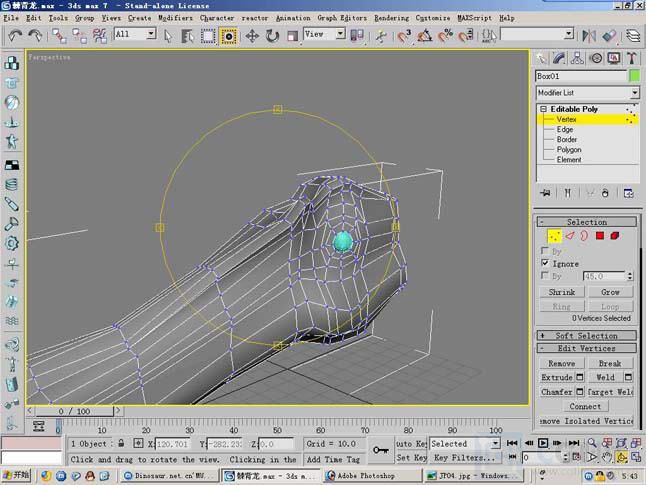Click the Pin Stack icon
The height and width of the screenshot is (485, 646).
[545, 193]
